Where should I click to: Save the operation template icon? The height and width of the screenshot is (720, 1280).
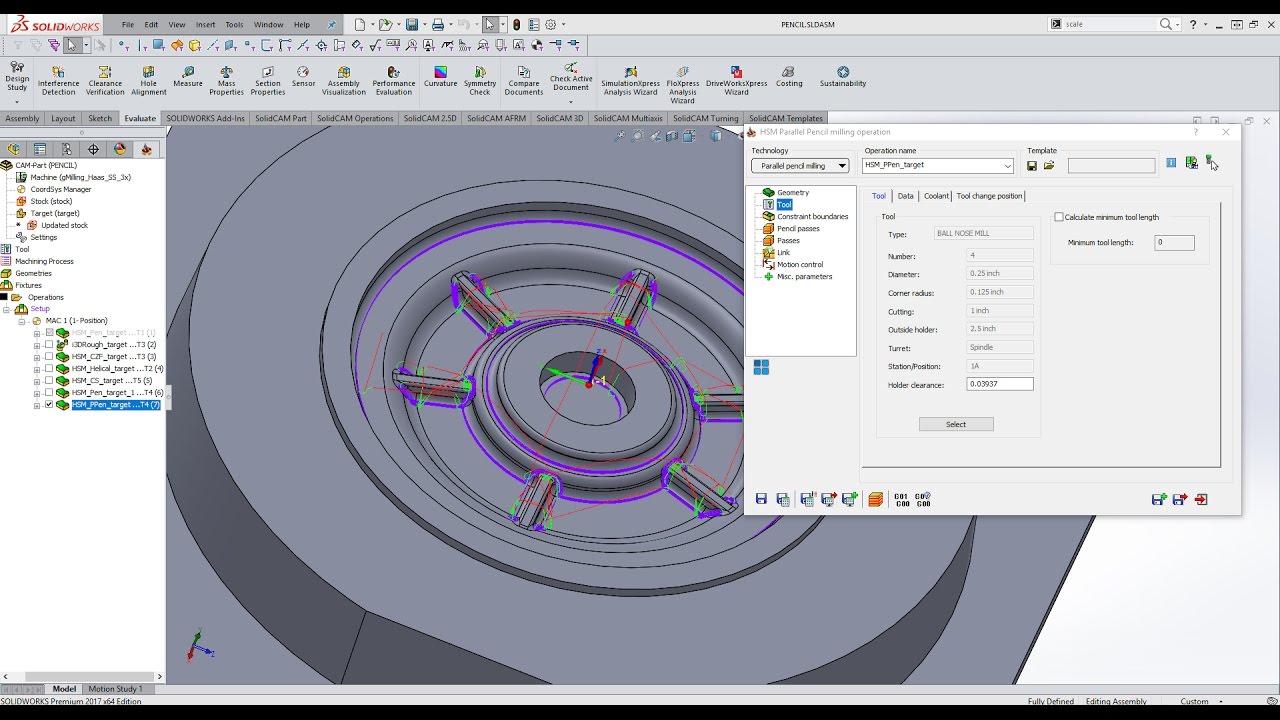(1032, 166)
